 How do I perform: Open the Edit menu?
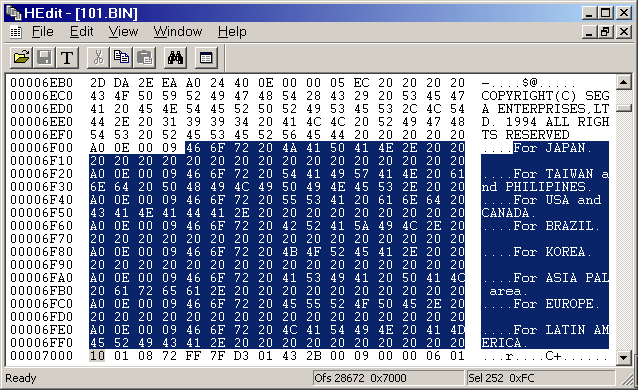tap(81, 32)
